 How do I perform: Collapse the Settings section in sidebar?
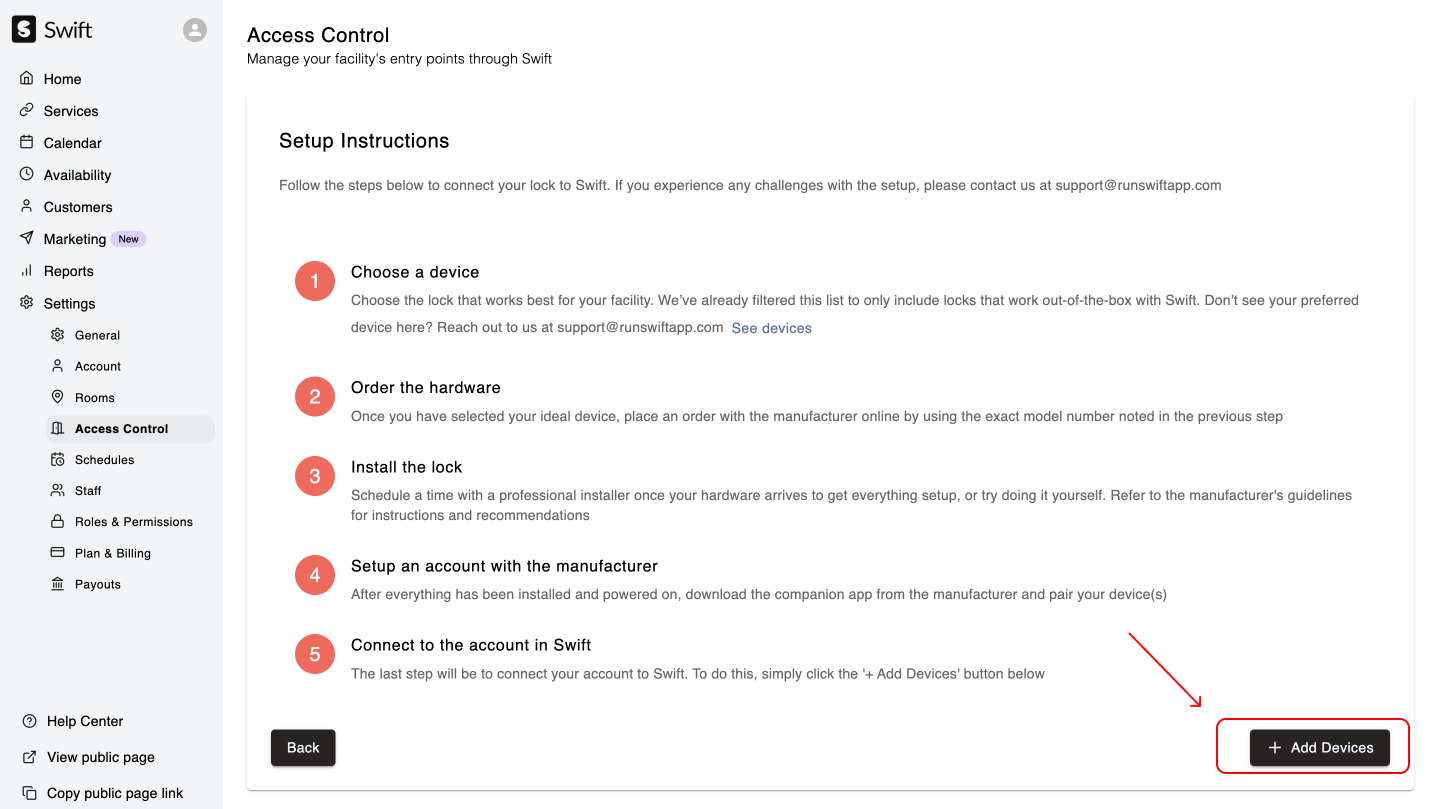[69, 303]
